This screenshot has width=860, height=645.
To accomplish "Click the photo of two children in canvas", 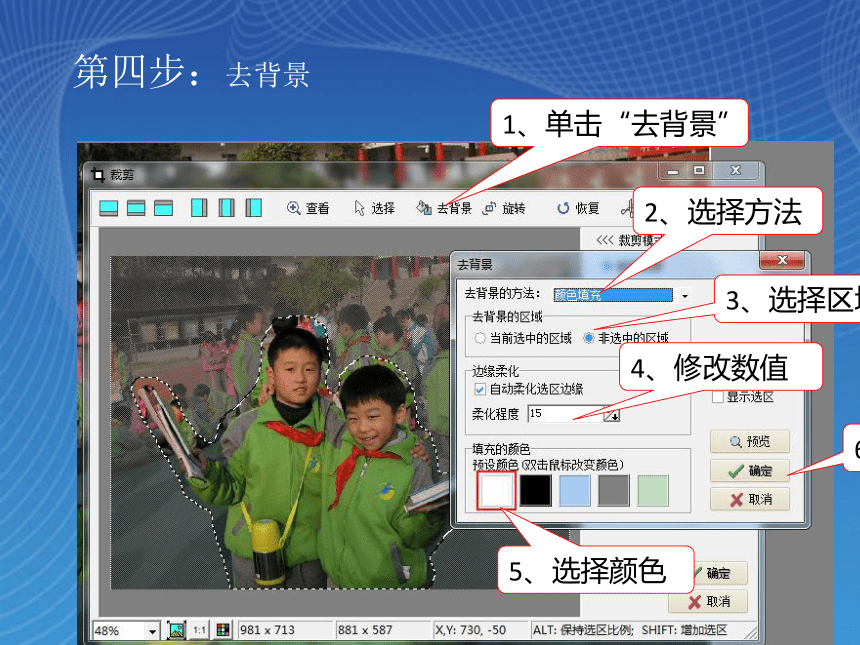I will click(x=280, y=422).
